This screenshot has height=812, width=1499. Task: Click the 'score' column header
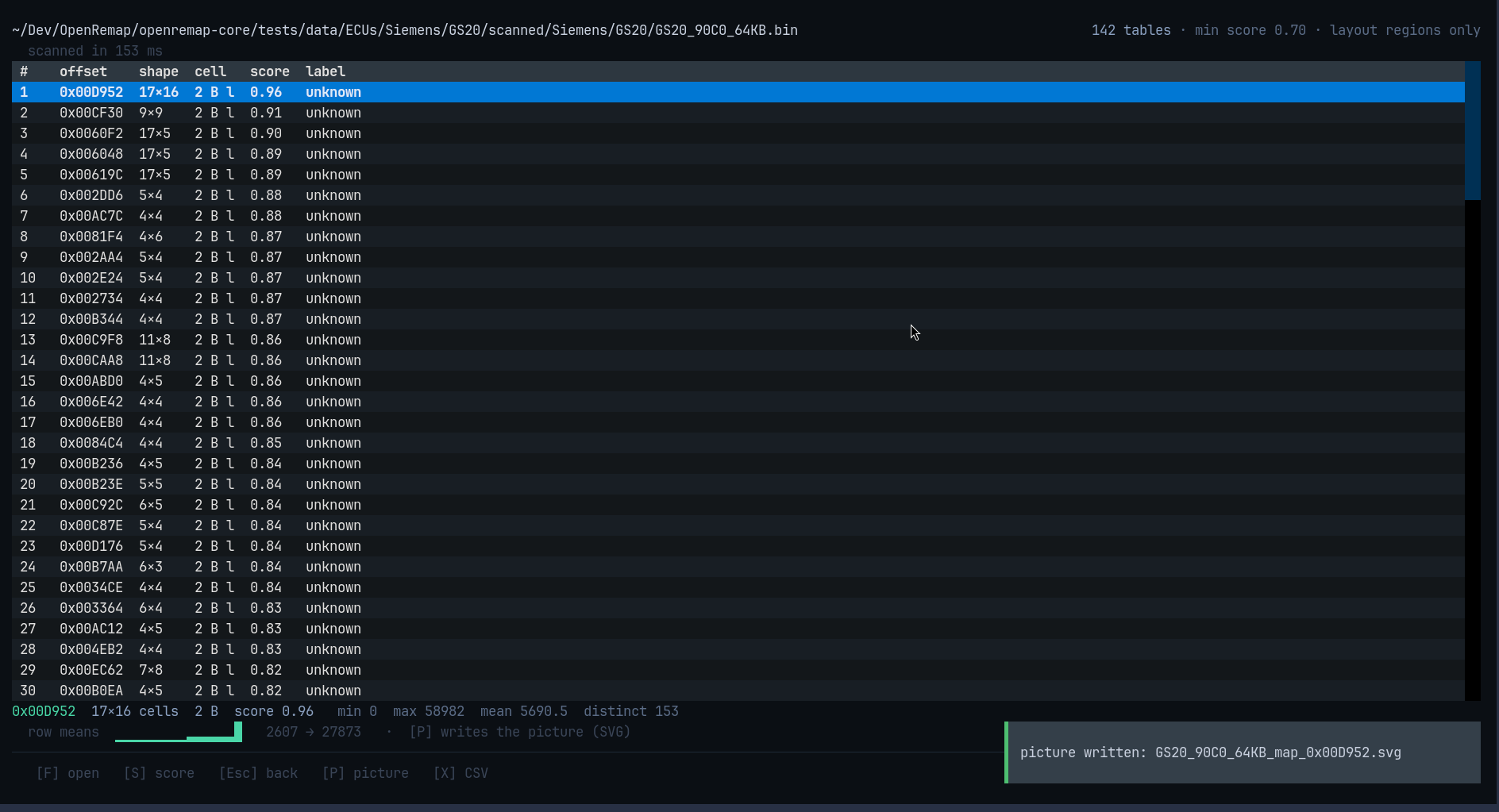270,71
